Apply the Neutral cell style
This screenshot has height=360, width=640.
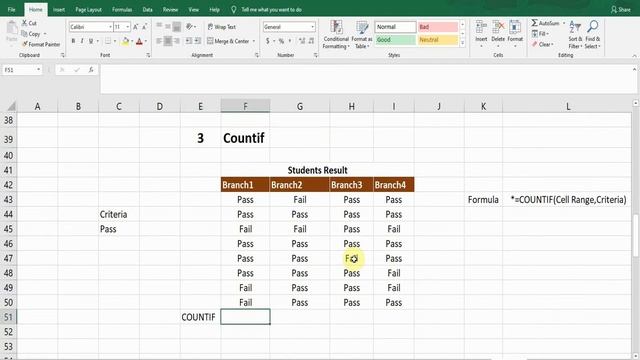click(x=438, y=40)
